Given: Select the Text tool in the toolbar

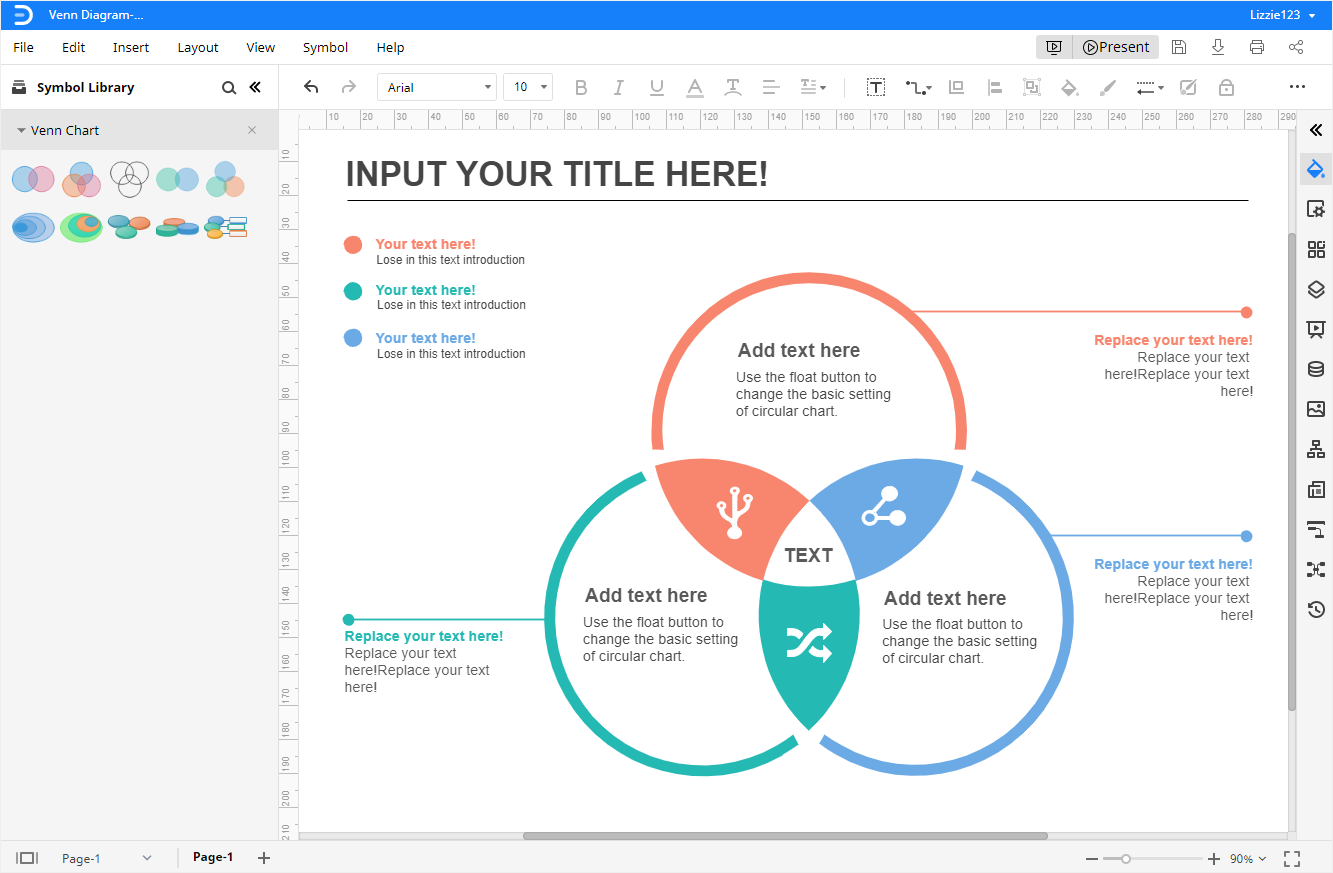Looking at the screenshot, I should [x=875, y=87].
